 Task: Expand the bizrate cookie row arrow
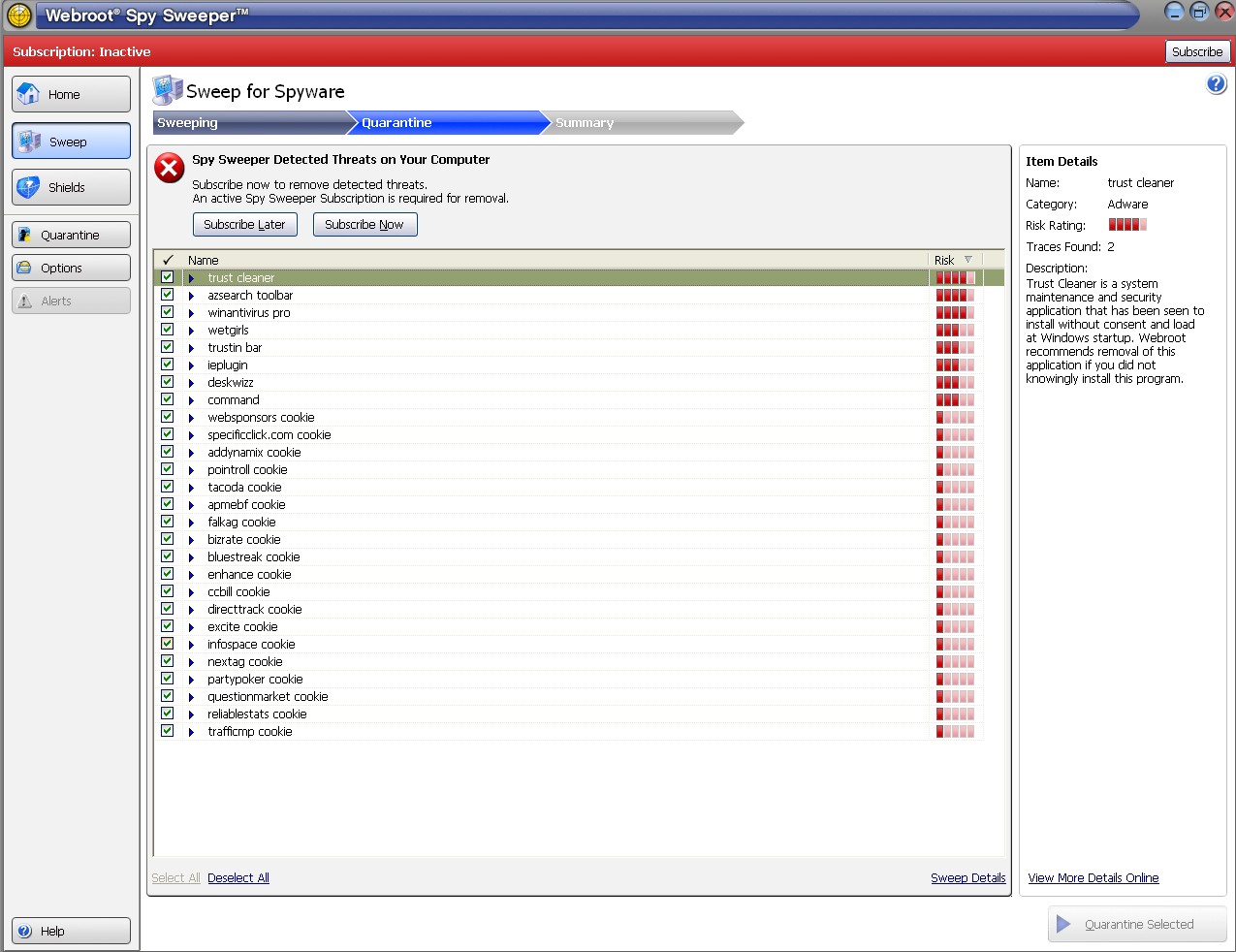pyautogui.click(x=191, y=540)
